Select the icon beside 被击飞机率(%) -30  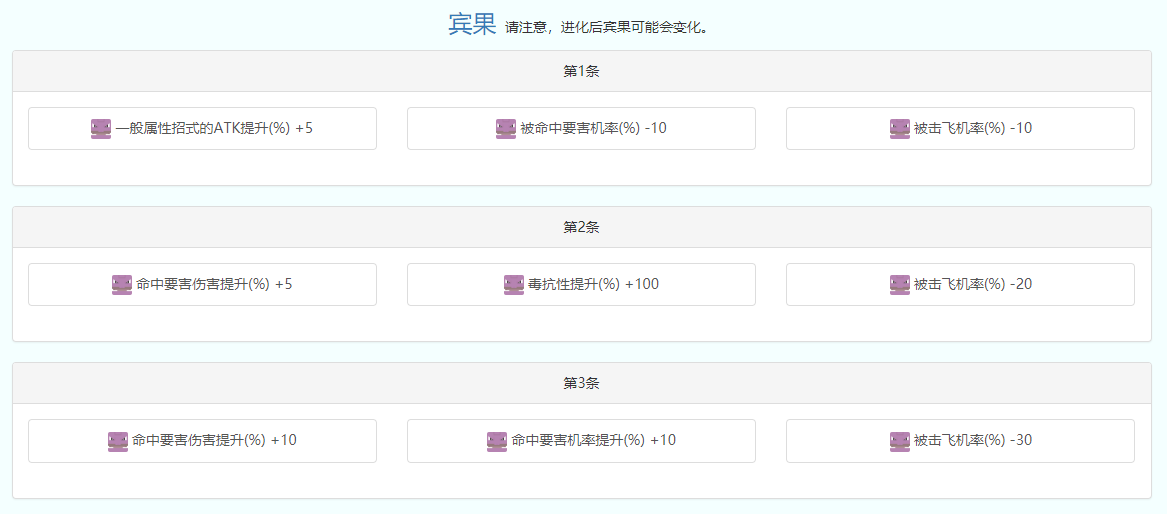[x=900, y=441]
